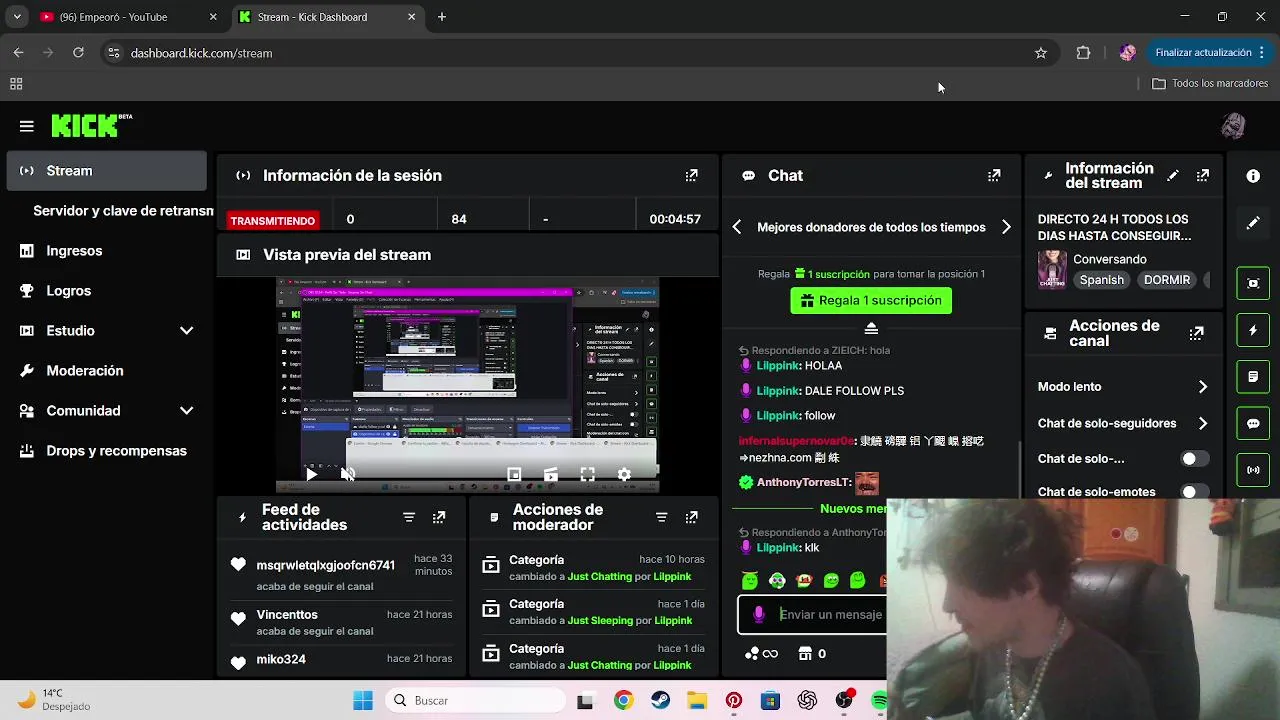Image resolution: width=1280 pixels, height=720 pixels.
Task: Toggle the stream preview widget in right rail
Action: 1253,283
